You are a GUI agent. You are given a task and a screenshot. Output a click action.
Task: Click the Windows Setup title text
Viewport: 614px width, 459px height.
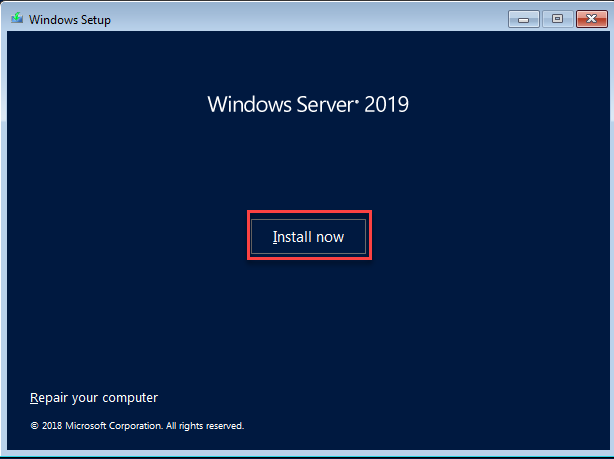click(x=70, y=20)
